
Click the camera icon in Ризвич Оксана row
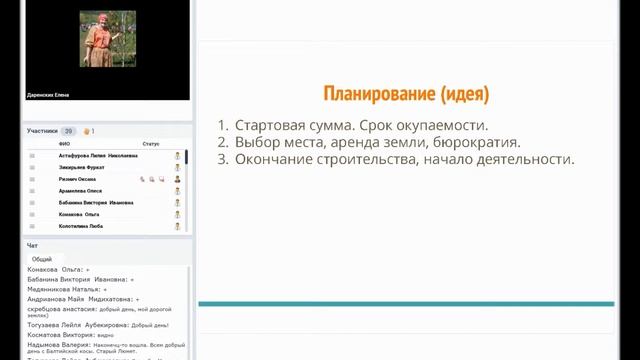[152, 179]
